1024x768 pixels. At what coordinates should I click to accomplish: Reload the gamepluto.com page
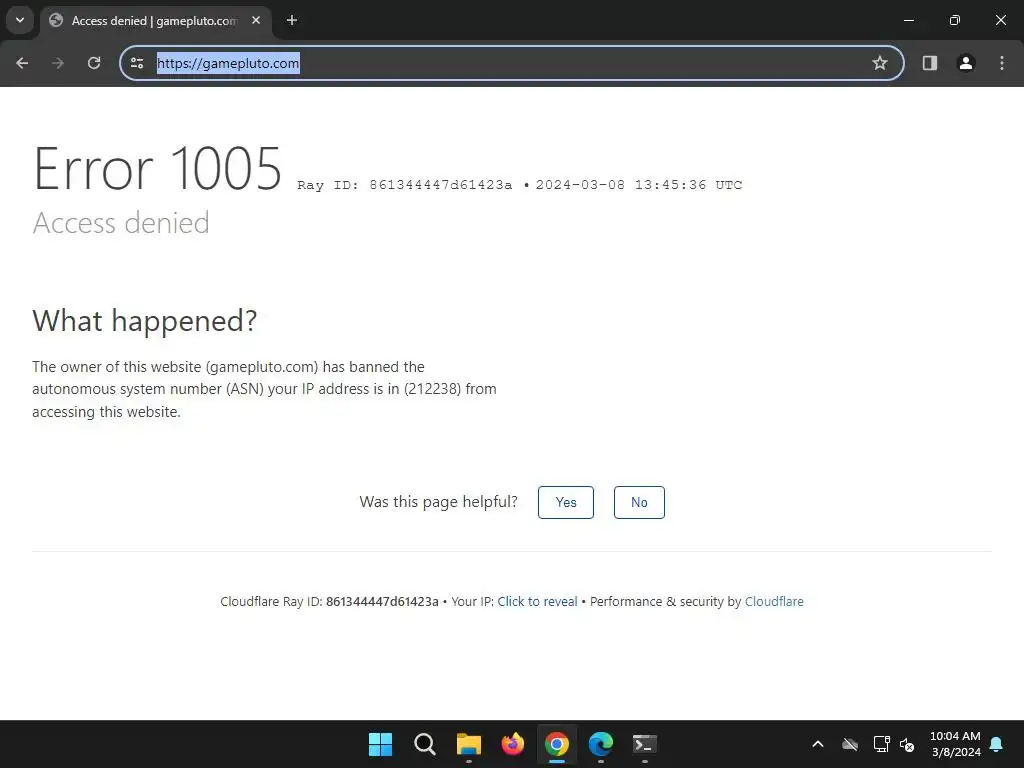(x=94, y=63)
